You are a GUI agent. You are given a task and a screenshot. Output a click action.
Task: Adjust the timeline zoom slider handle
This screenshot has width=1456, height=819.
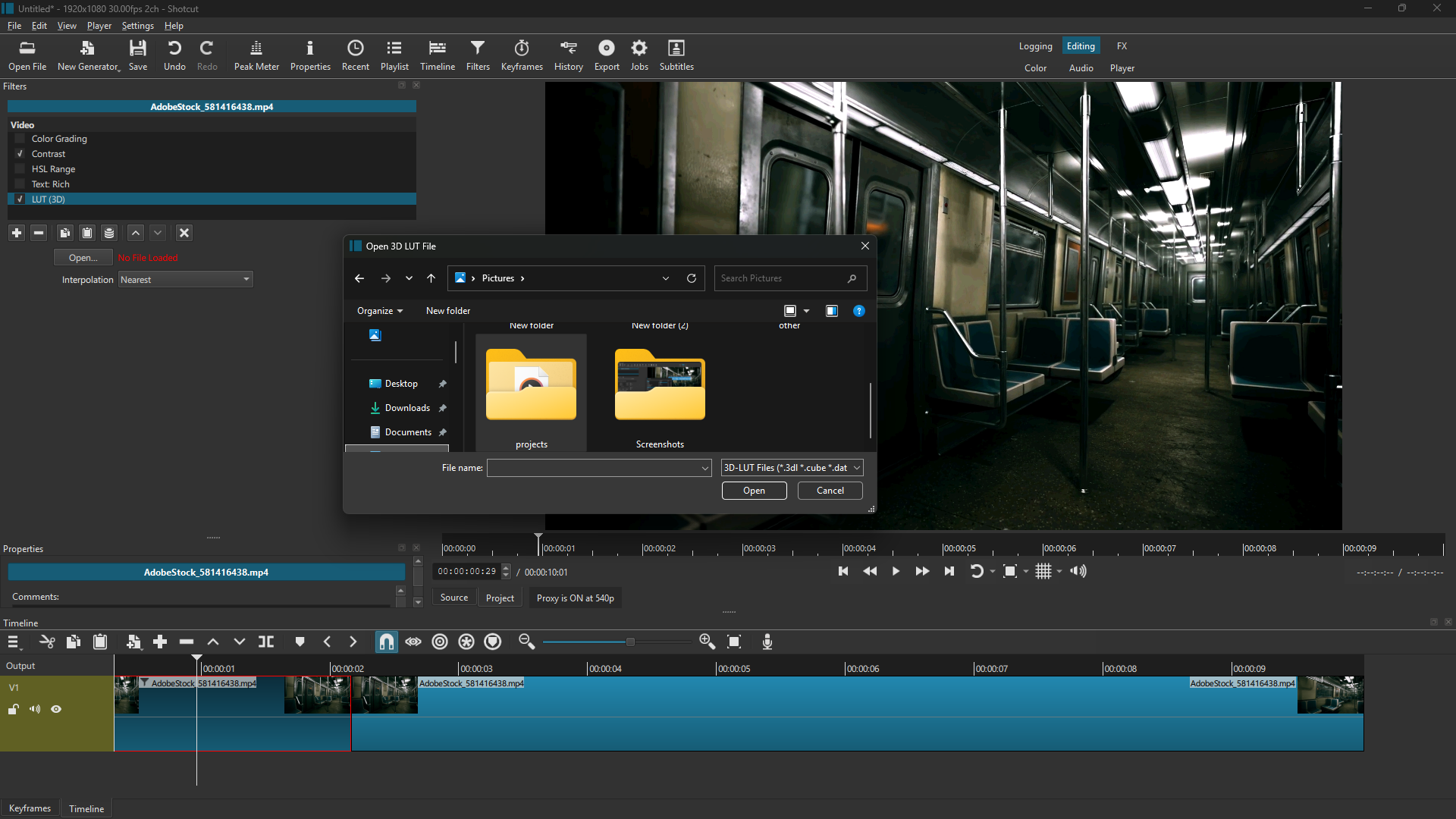click(630, 642)
